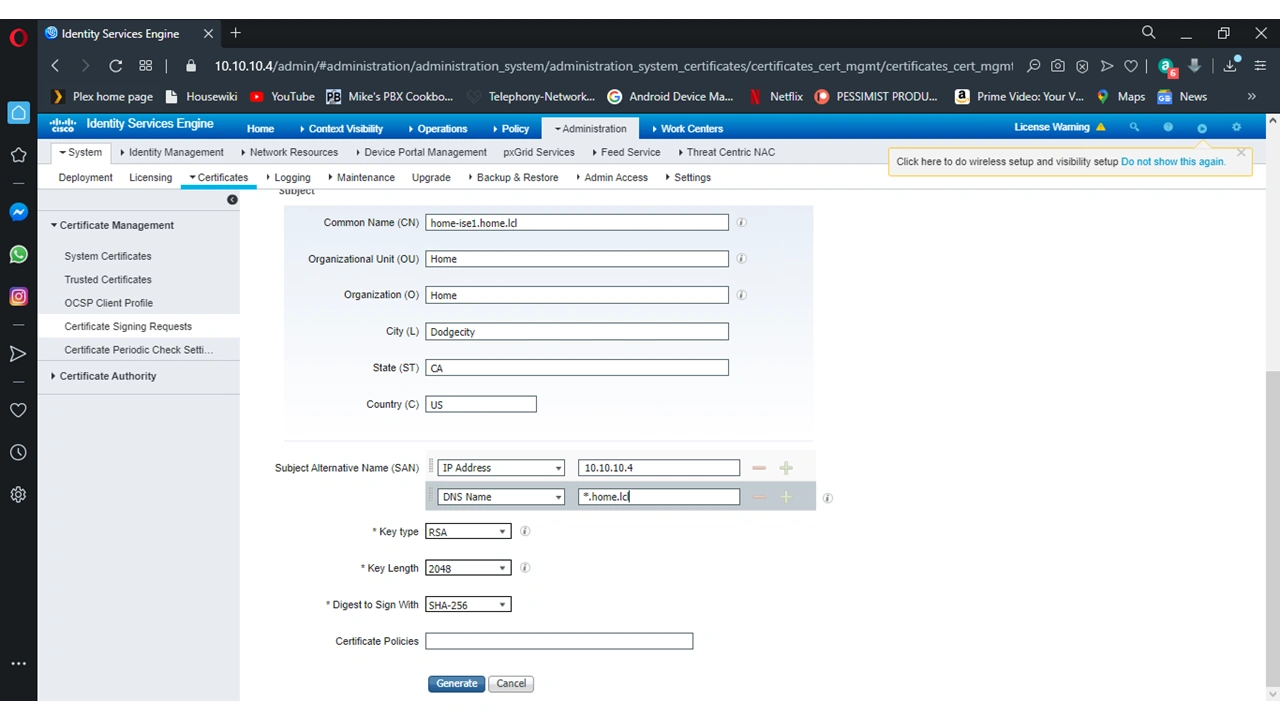Go back with browser back arrow
This screenshot has height=720, width=1280.
pyautogui.click(x=55, y=66)
